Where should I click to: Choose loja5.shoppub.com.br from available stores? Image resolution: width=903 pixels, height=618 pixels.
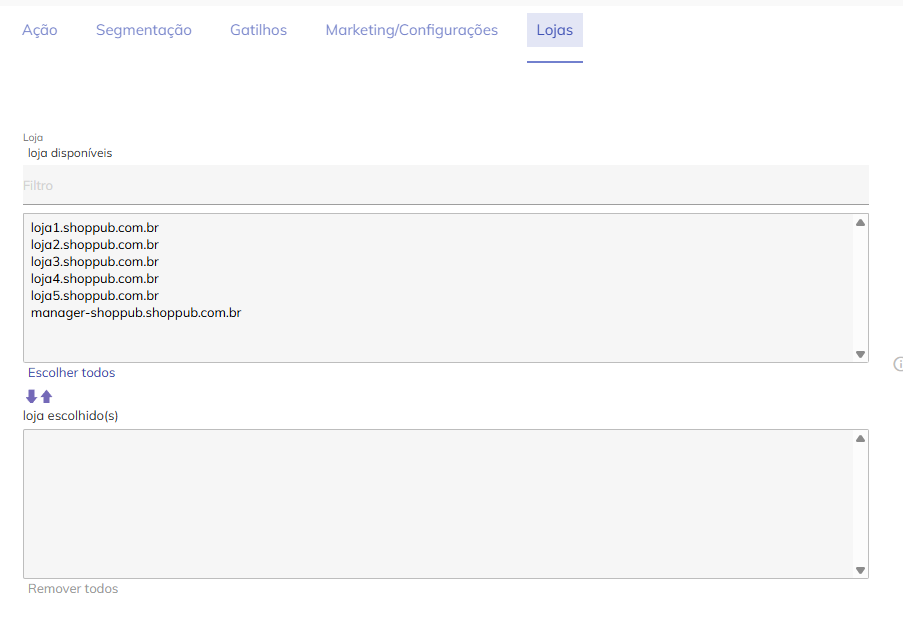[95, 296]
